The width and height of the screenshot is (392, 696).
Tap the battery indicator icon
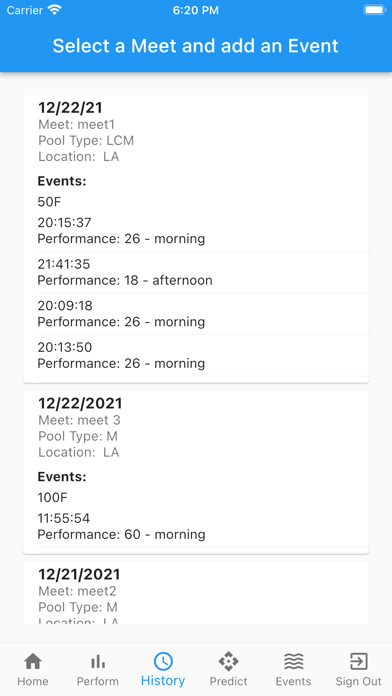[x=375, y=10]
